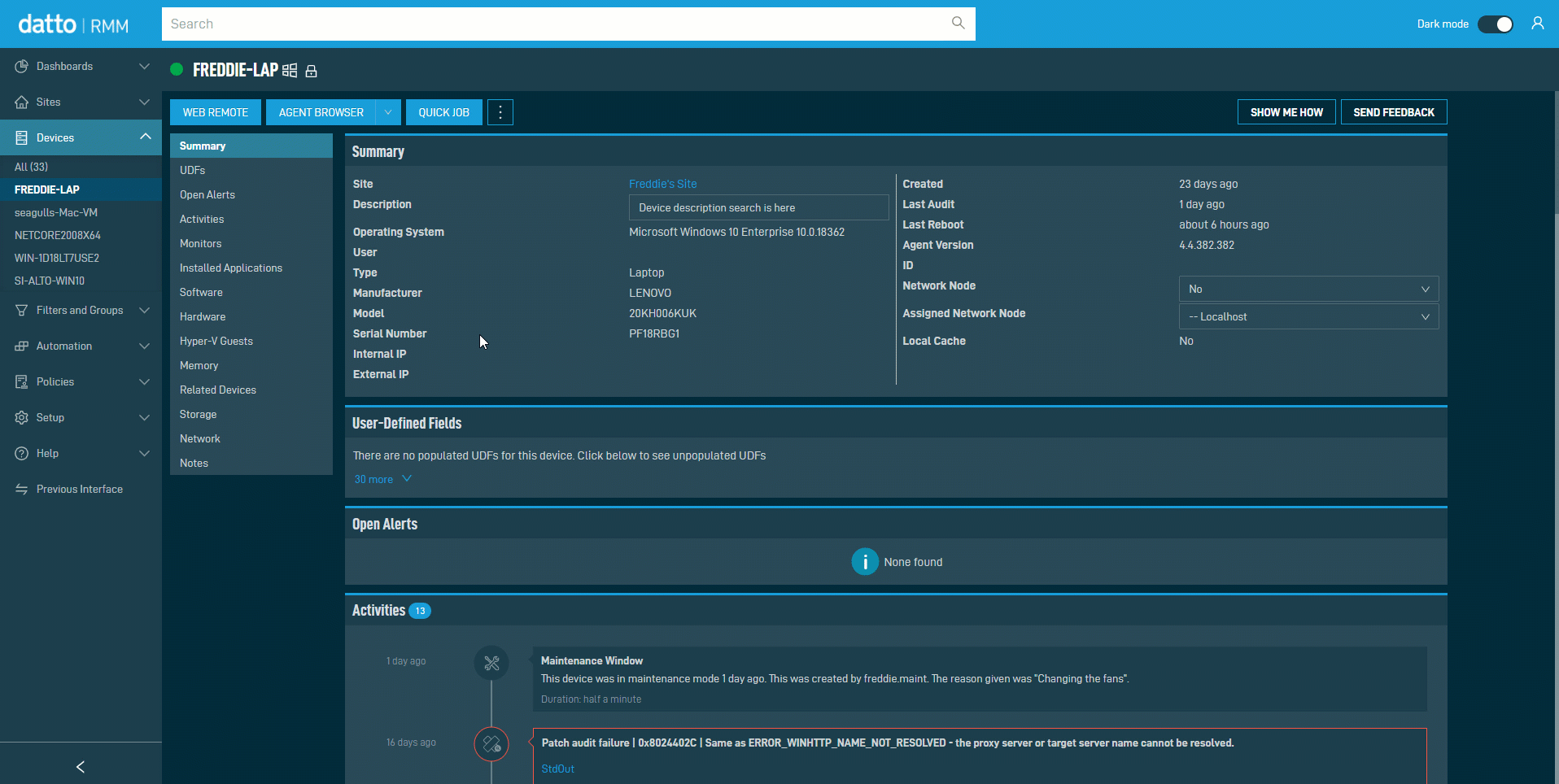Click the green online status dot
The width and height of the screenshot is (1559, 784).
[177, 69]
